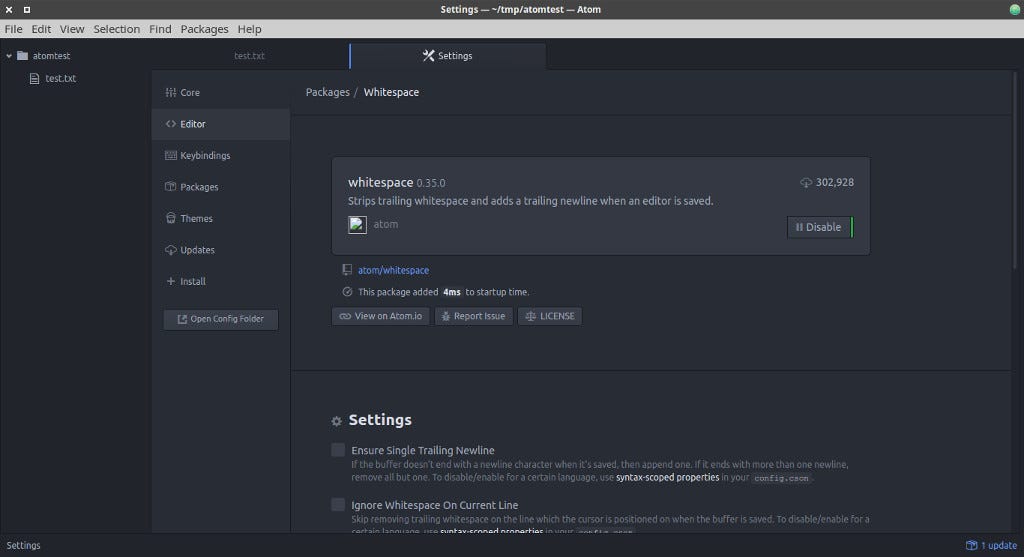
Task: Click the Open Config Folder button
Action: (x=221, y=319)
